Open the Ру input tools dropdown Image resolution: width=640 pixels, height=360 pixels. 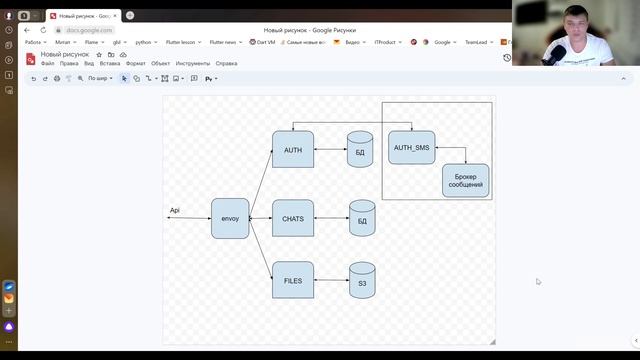pyautogui.click(x=211, y=79)
